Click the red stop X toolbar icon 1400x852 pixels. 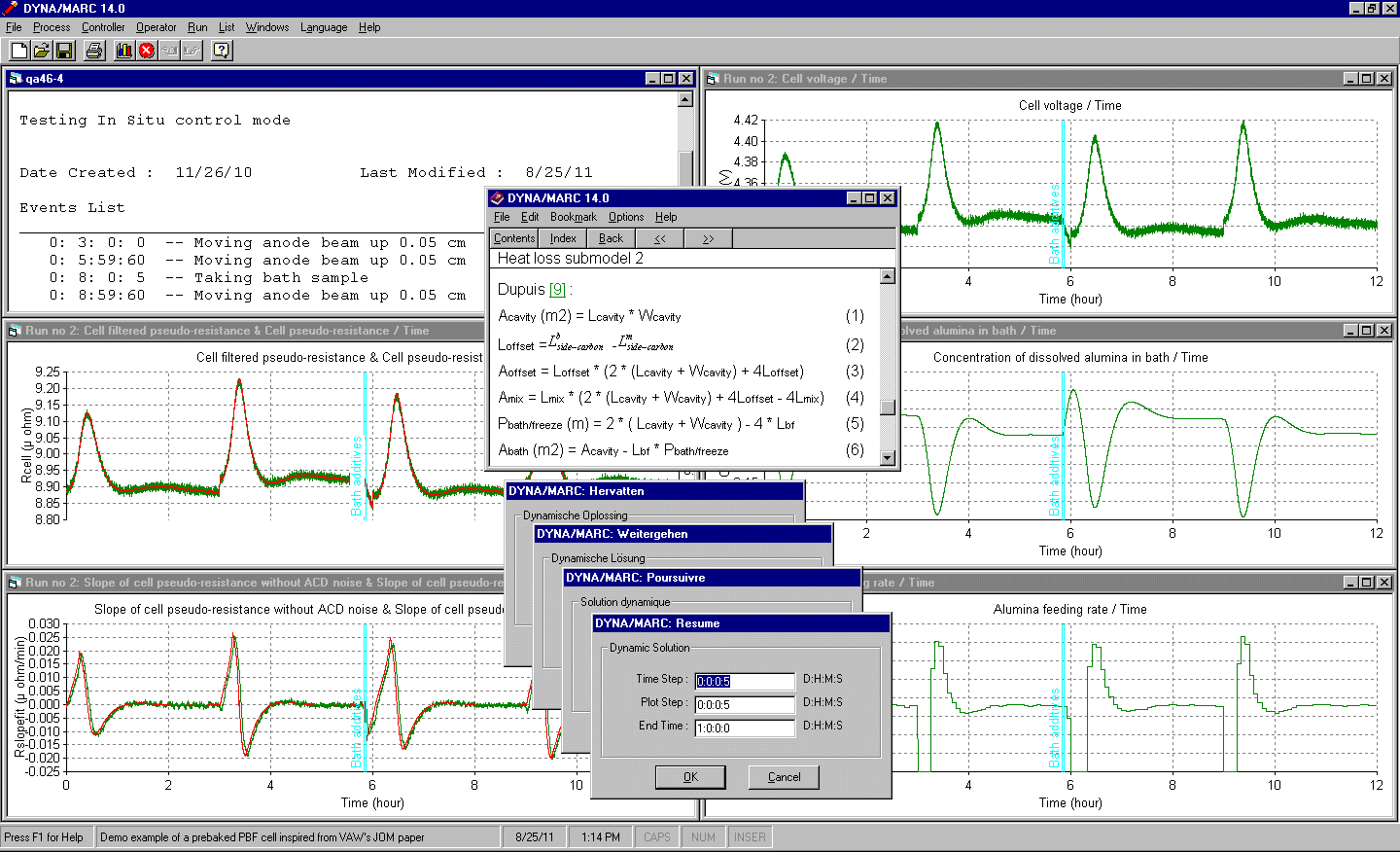tap(147, 51)
